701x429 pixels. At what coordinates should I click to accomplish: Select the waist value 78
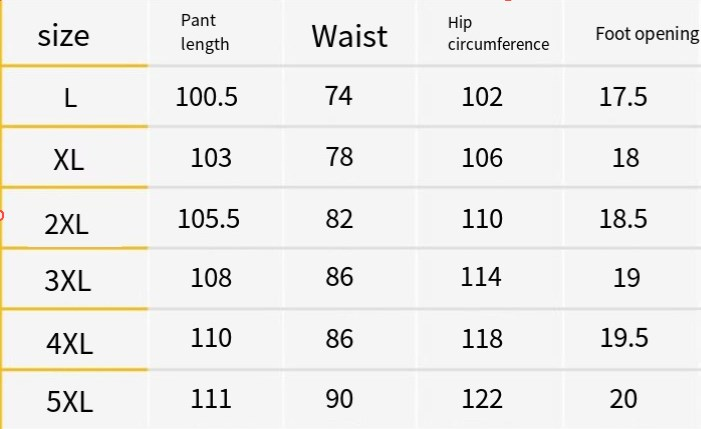[x=339, y=157]
